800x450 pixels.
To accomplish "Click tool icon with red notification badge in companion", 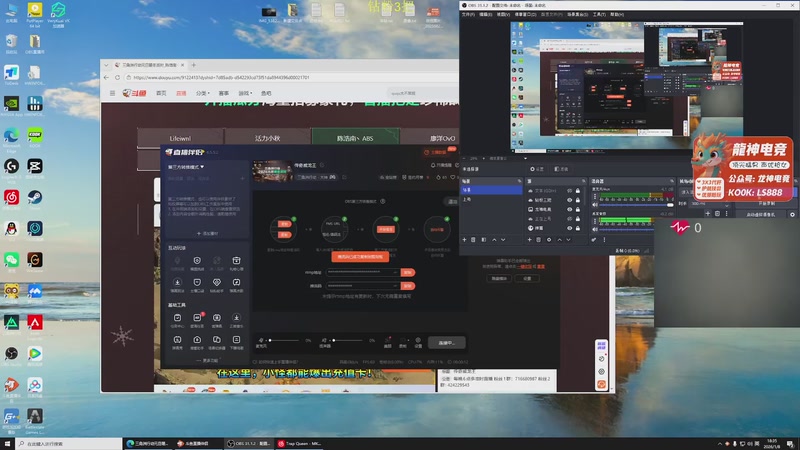I will (x=197, y=318).
